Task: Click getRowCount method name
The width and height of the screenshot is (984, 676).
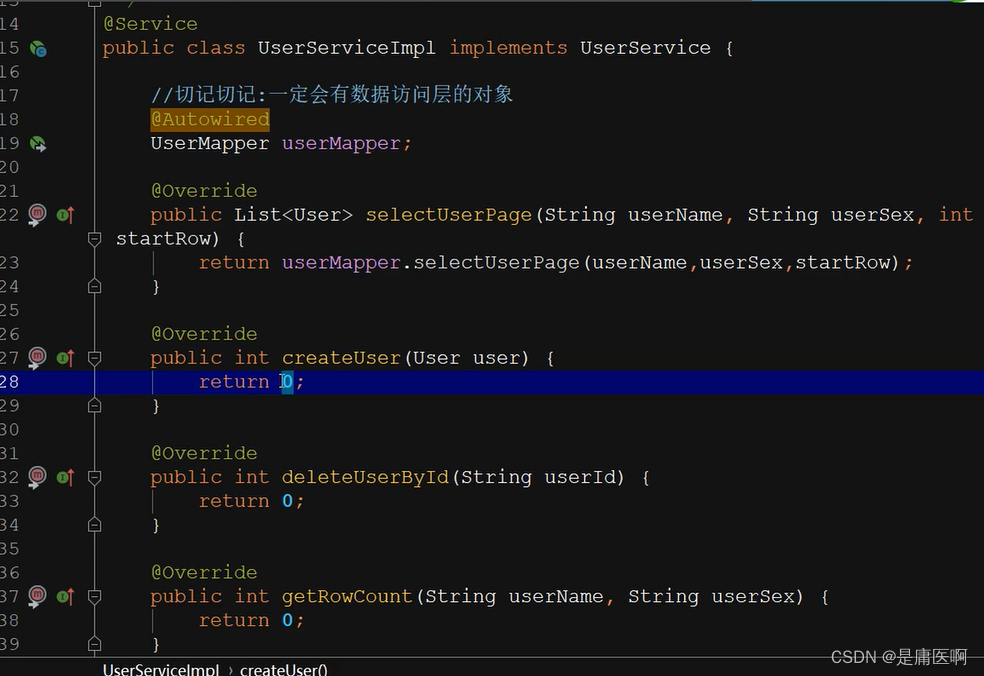Action: (347, 596)
